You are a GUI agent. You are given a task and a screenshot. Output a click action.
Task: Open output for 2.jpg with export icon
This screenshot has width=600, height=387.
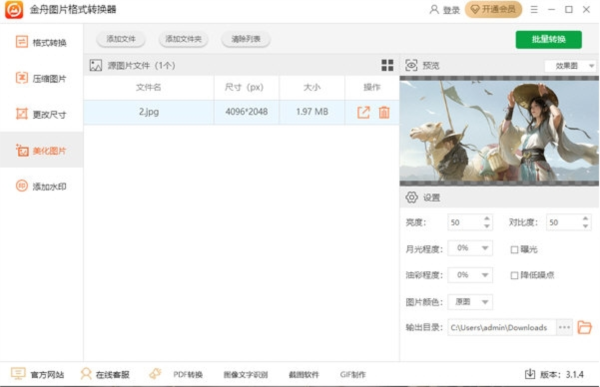[364, 112]
